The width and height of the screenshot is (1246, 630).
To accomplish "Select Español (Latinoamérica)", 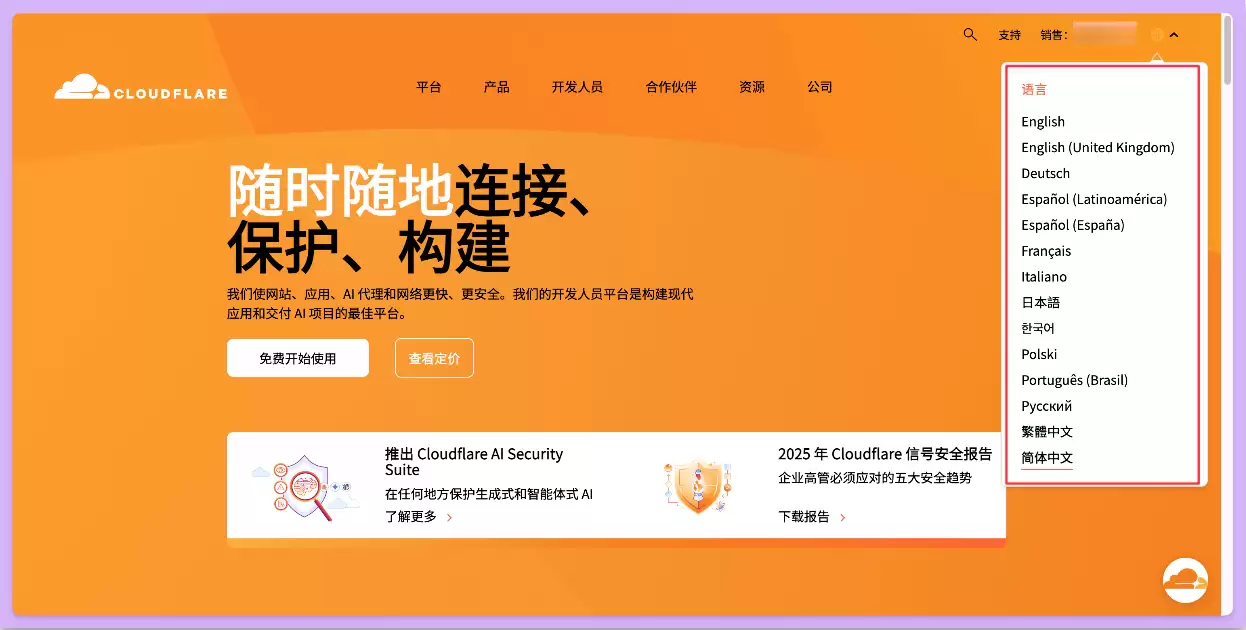I will tap(1094, 199).
